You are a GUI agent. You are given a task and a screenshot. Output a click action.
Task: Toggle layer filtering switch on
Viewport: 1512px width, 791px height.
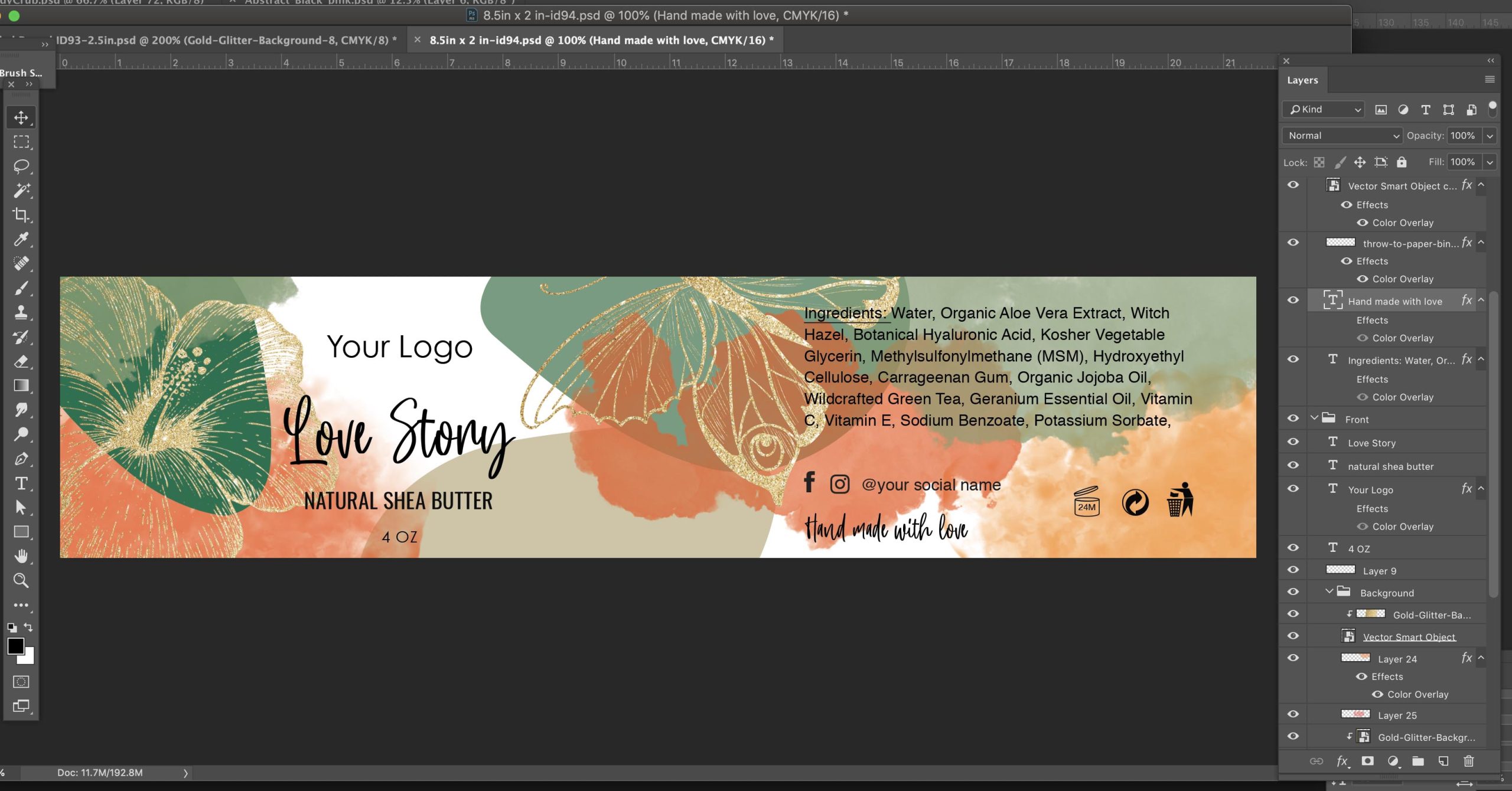tap(1493, 108)
